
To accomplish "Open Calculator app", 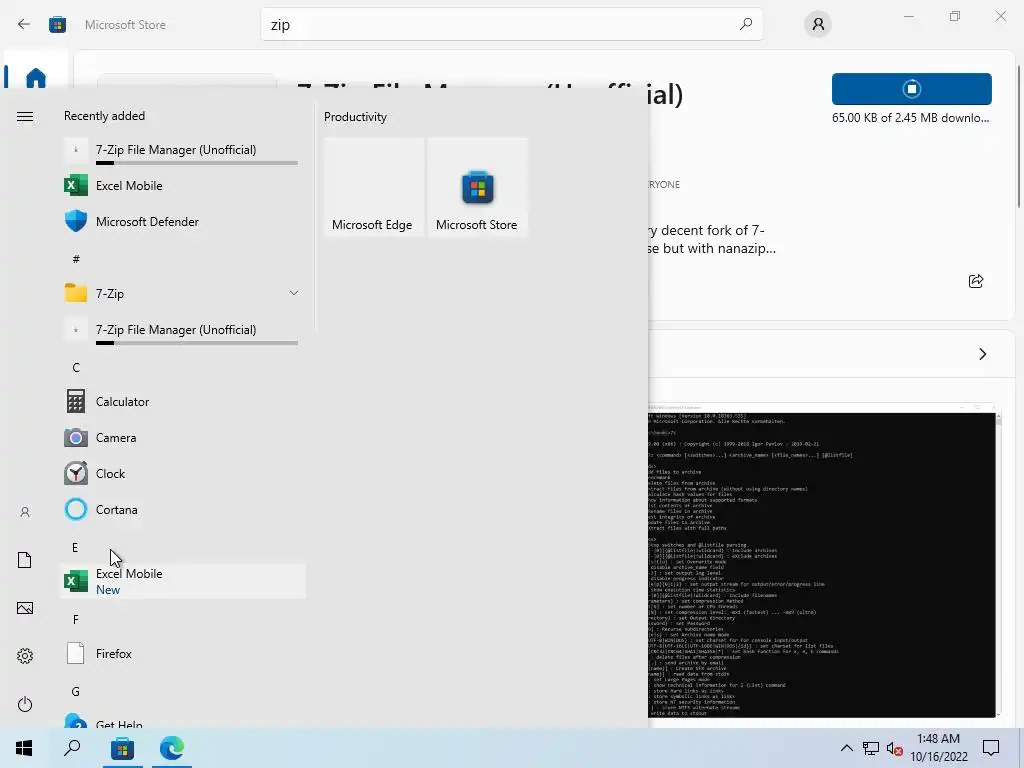I will (x=182, y=402).
